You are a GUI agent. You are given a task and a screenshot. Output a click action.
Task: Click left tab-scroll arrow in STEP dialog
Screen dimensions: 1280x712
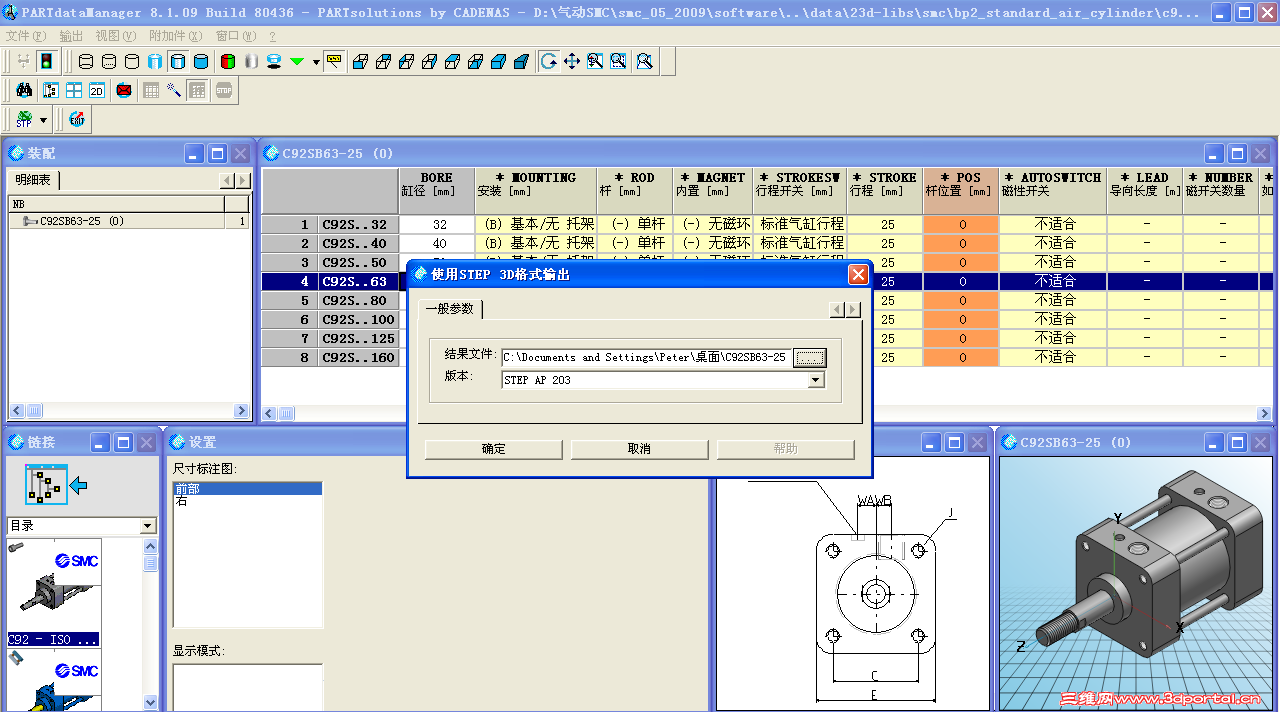point(838,310)
